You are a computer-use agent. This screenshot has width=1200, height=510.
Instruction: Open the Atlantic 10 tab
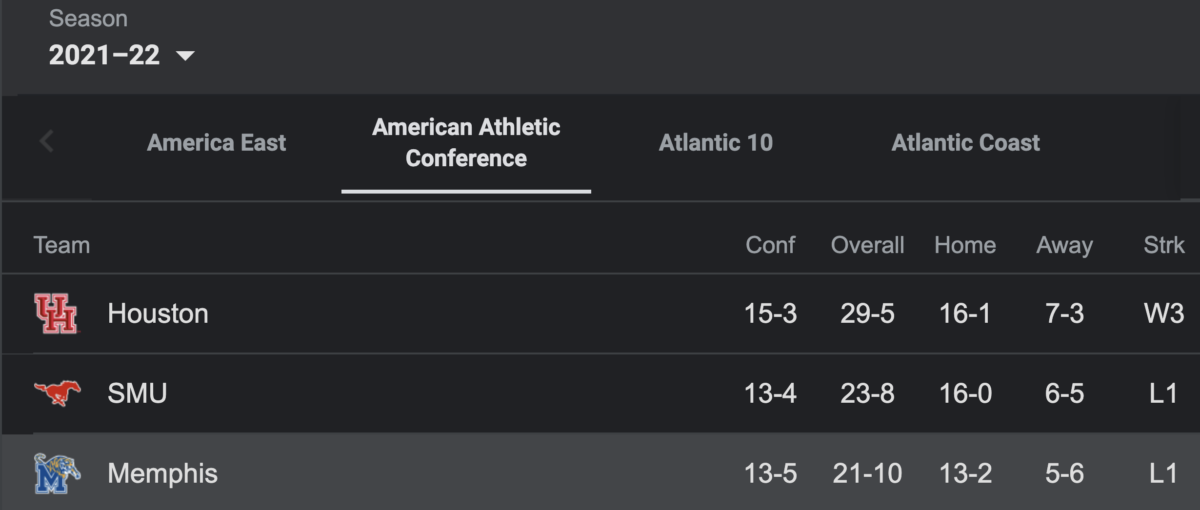[716, 143]
